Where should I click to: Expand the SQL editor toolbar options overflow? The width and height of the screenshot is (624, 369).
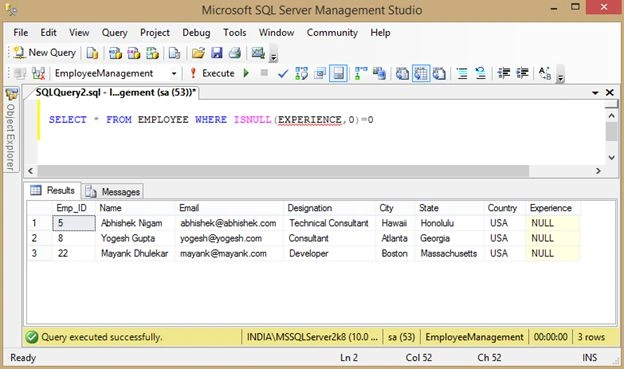560,77
